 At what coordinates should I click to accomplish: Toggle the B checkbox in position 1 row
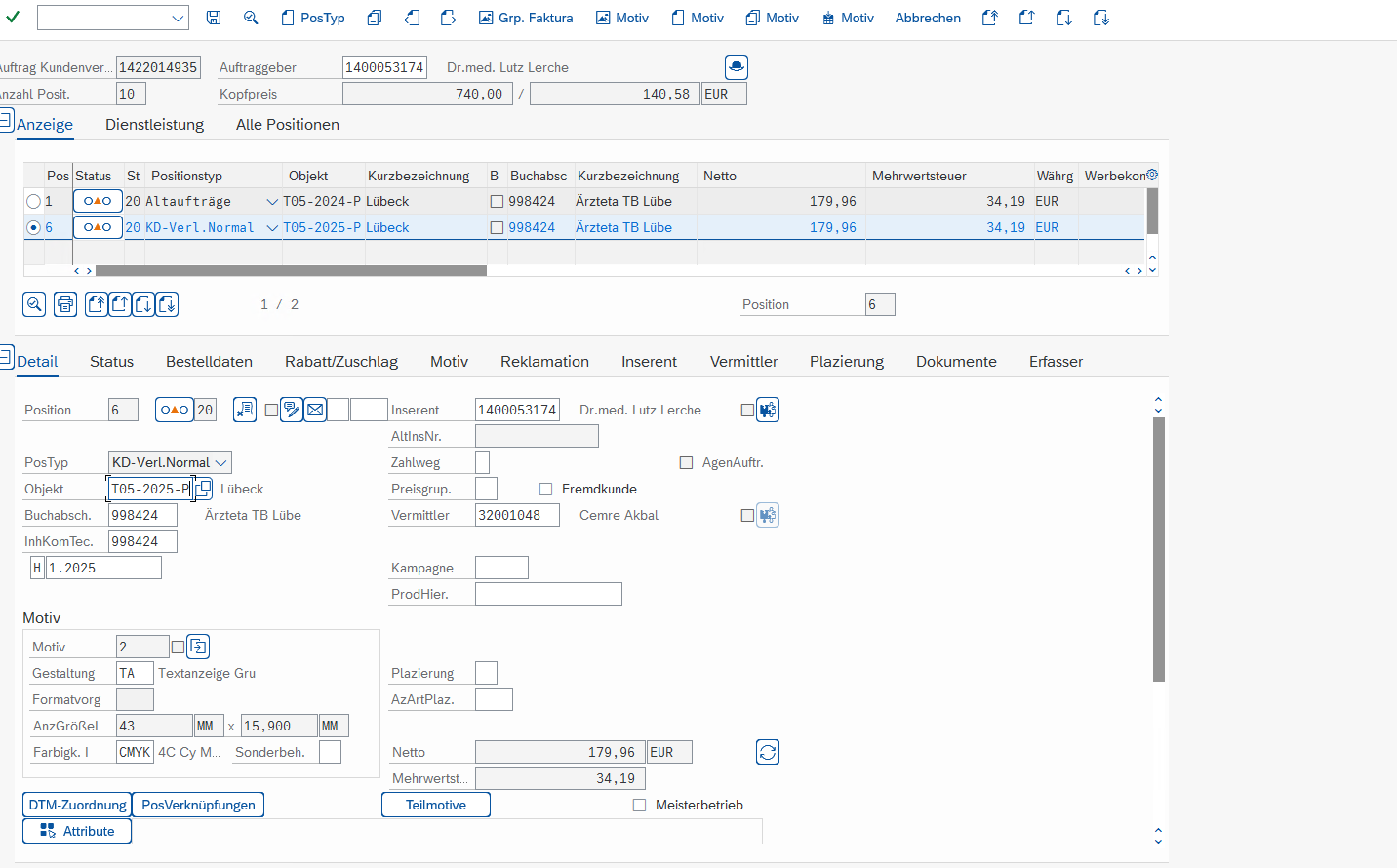[x=497, y=202]
